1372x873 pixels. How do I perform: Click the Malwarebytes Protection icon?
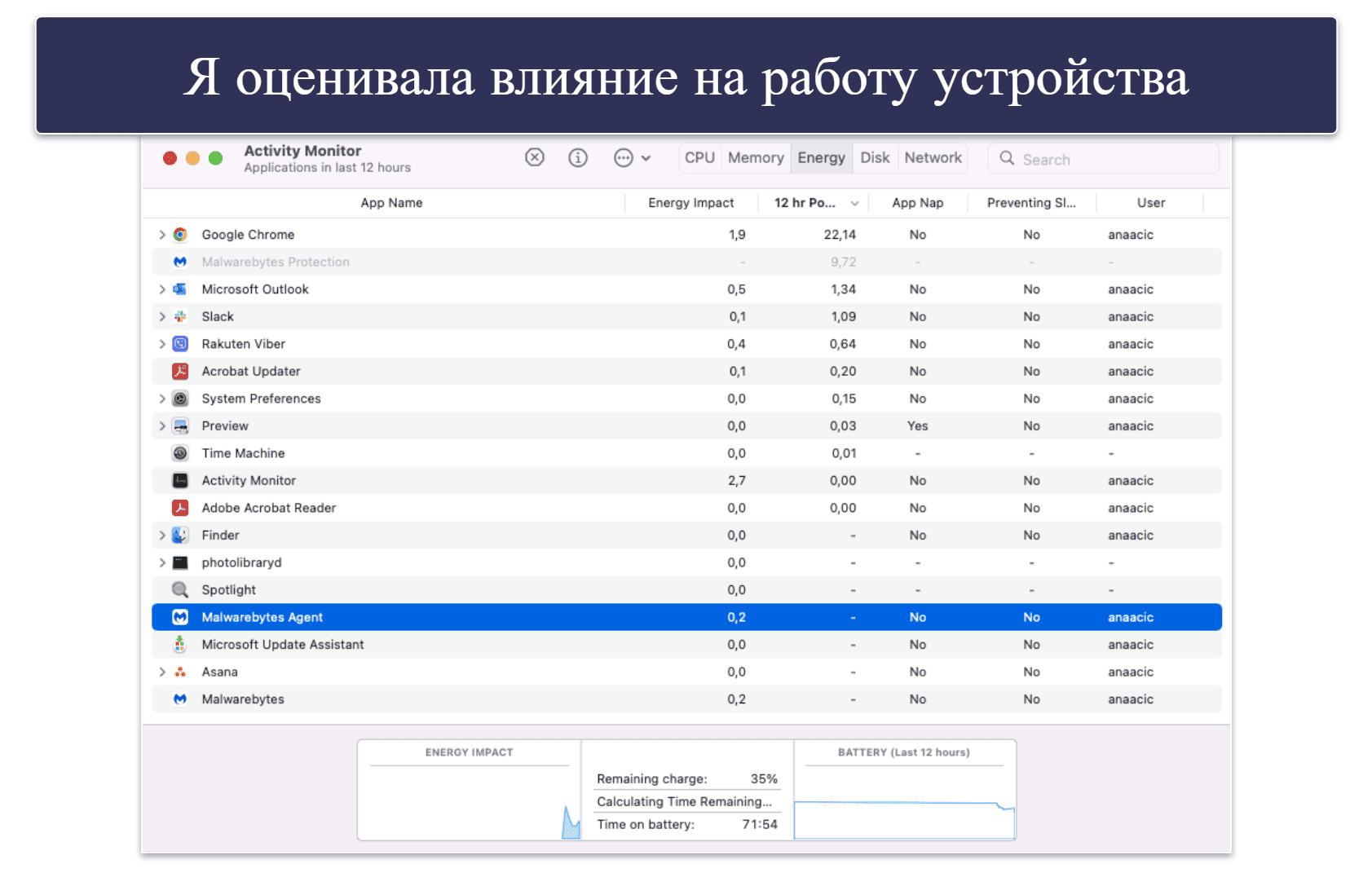(x=180, y=262)
